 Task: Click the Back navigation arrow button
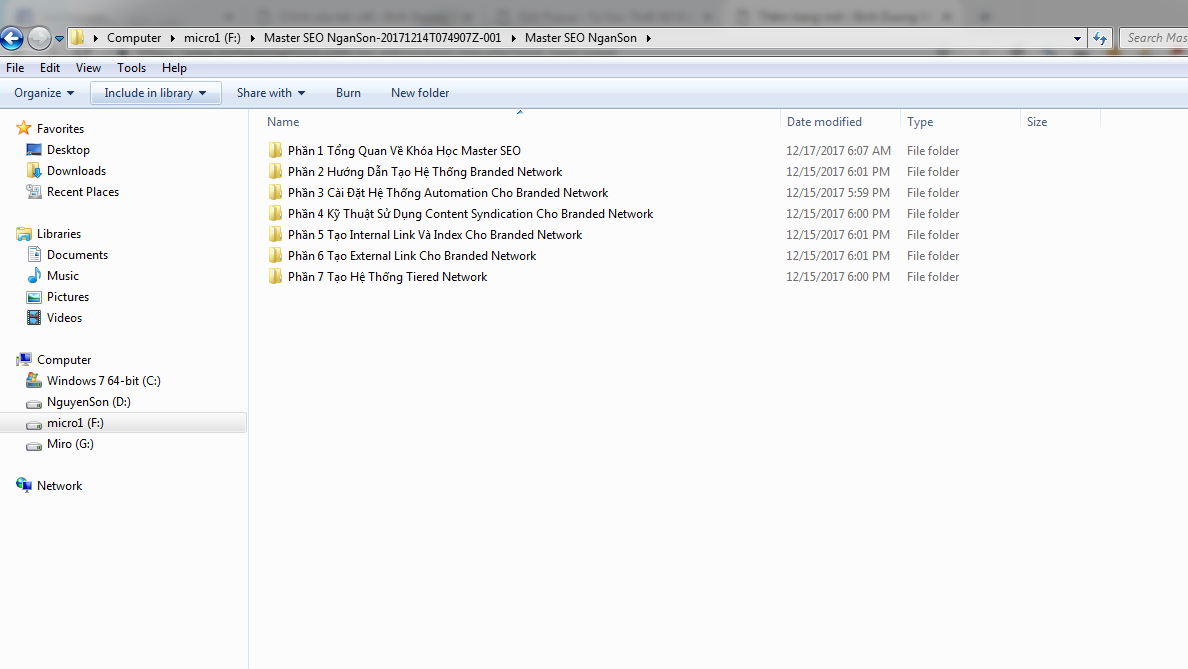point(11,38)
